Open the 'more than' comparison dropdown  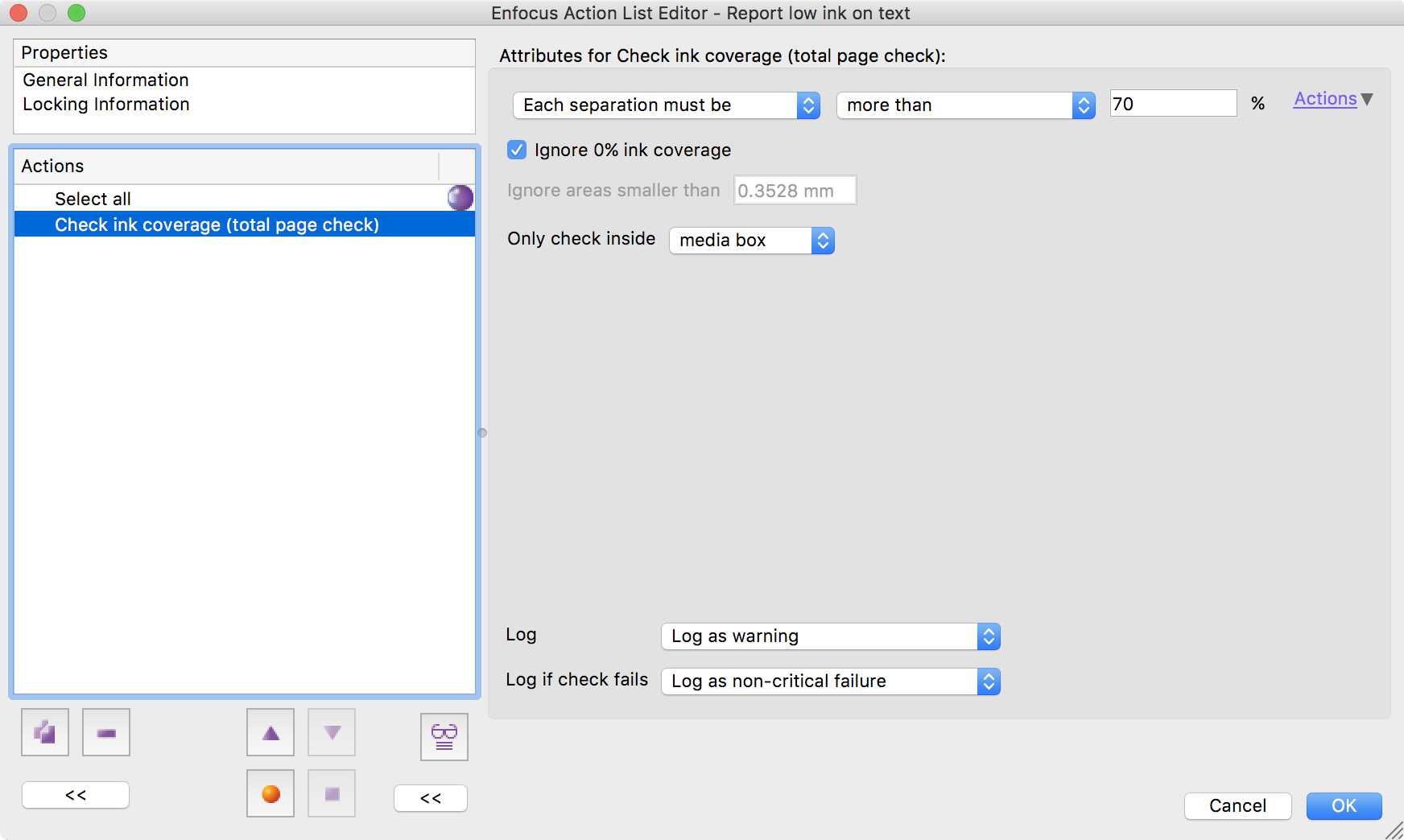click(965, 105)
